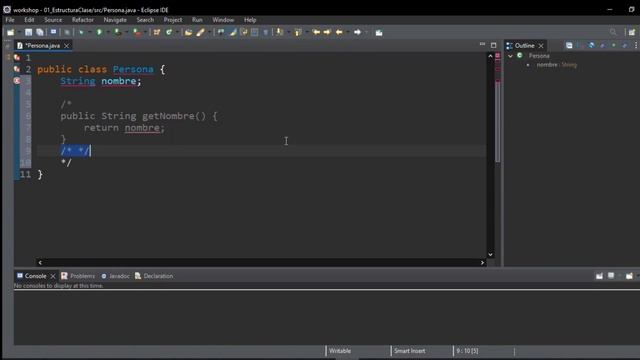Screen dimensions: 640x360
Task: Switch to the Problems tab
Action: (x=78, y=276)
